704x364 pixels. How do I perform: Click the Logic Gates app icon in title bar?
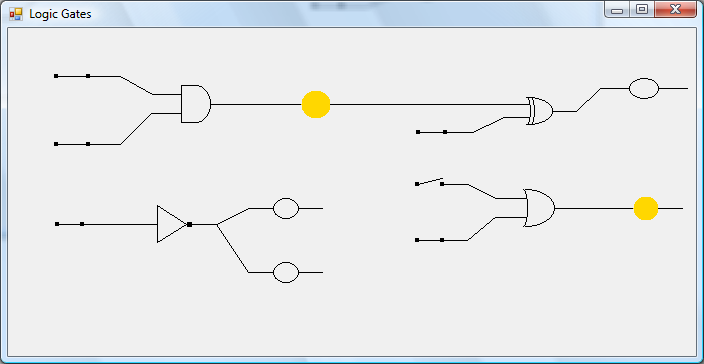16,14
